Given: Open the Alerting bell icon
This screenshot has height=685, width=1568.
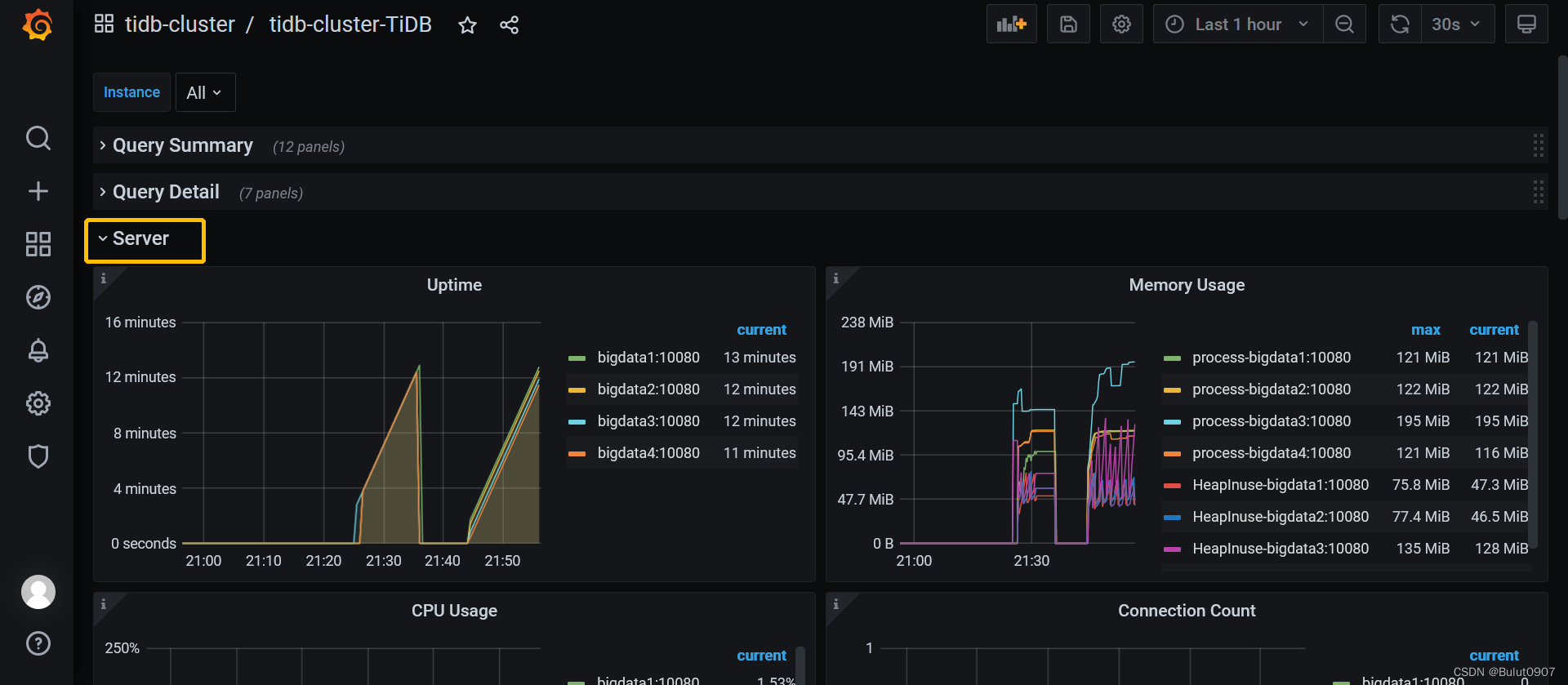Looking at the screenshot, I should click(x=38, y=350).
